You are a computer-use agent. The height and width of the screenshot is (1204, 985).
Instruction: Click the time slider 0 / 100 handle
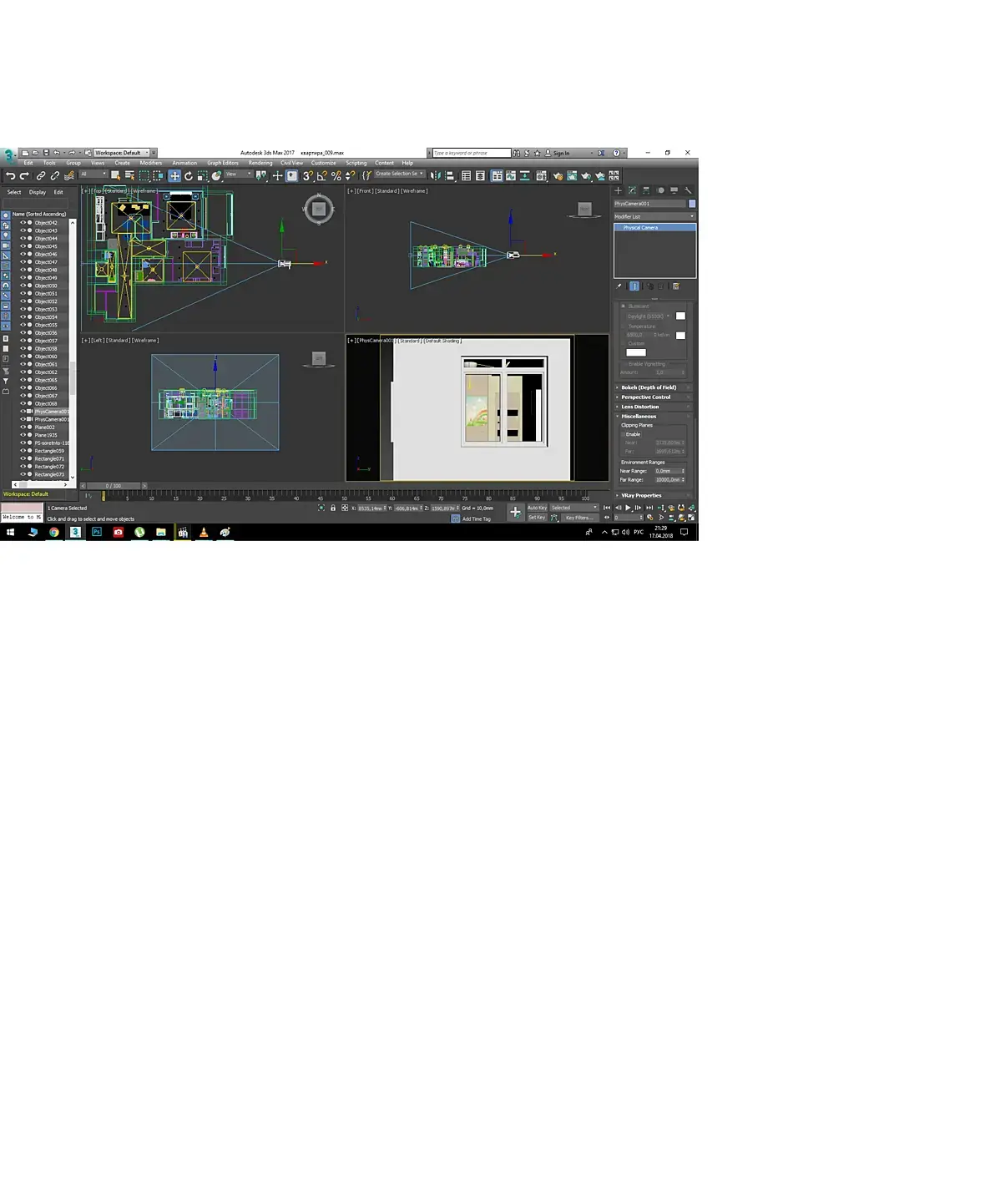click(114, 486)
